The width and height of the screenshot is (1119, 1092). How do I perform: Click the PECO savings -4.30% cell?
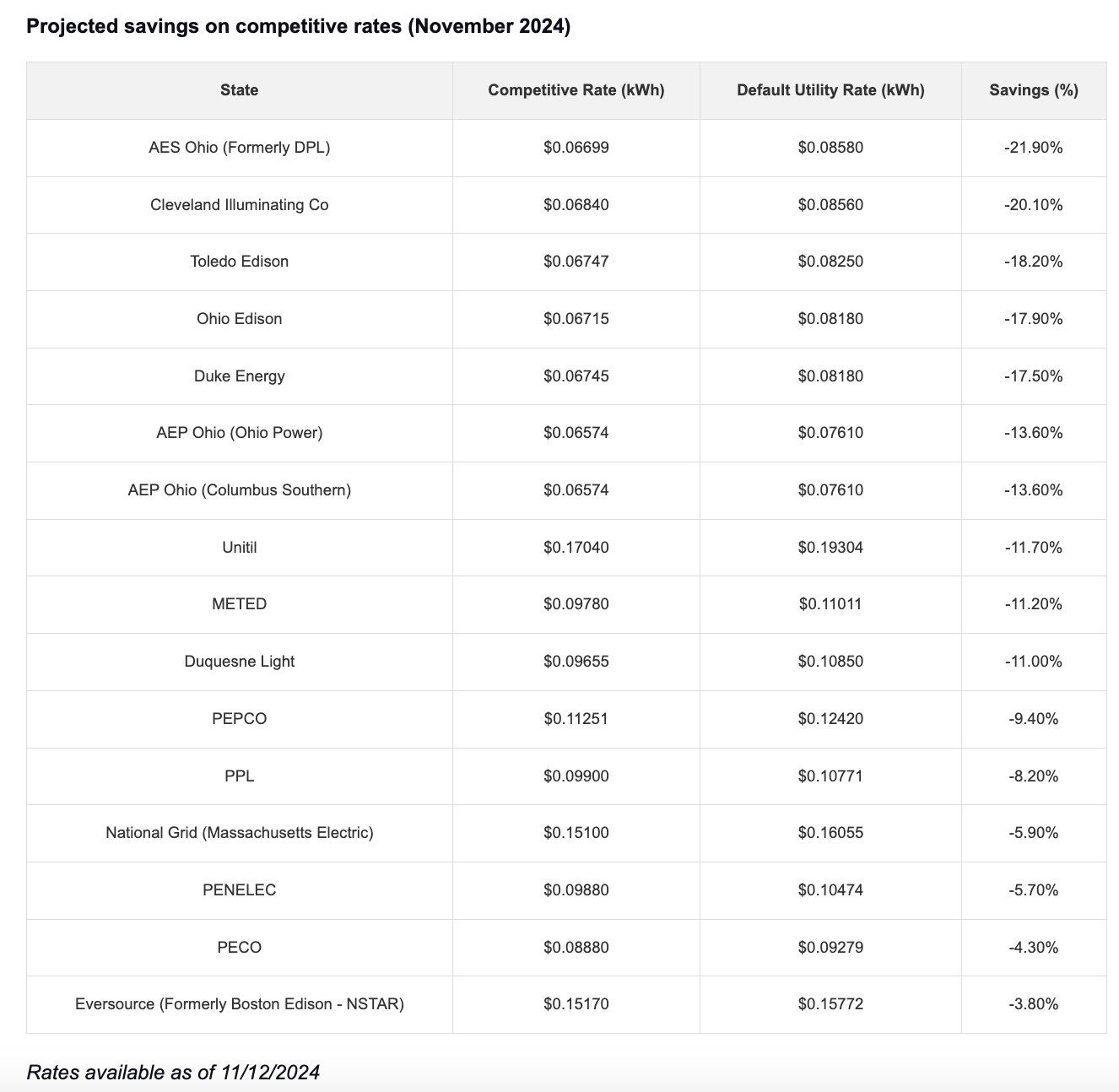pyautogui.click(x=1034, y=948)
